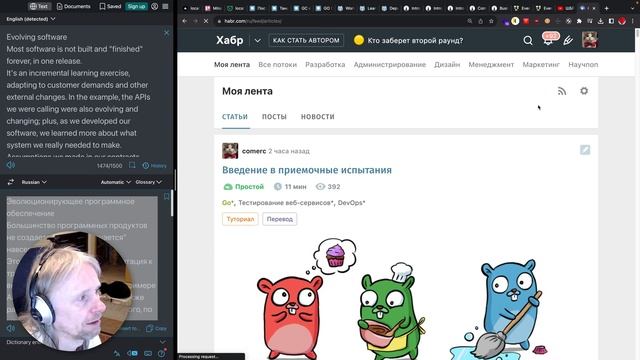Open Automatic formality dropdown

[x=116, y=182]
